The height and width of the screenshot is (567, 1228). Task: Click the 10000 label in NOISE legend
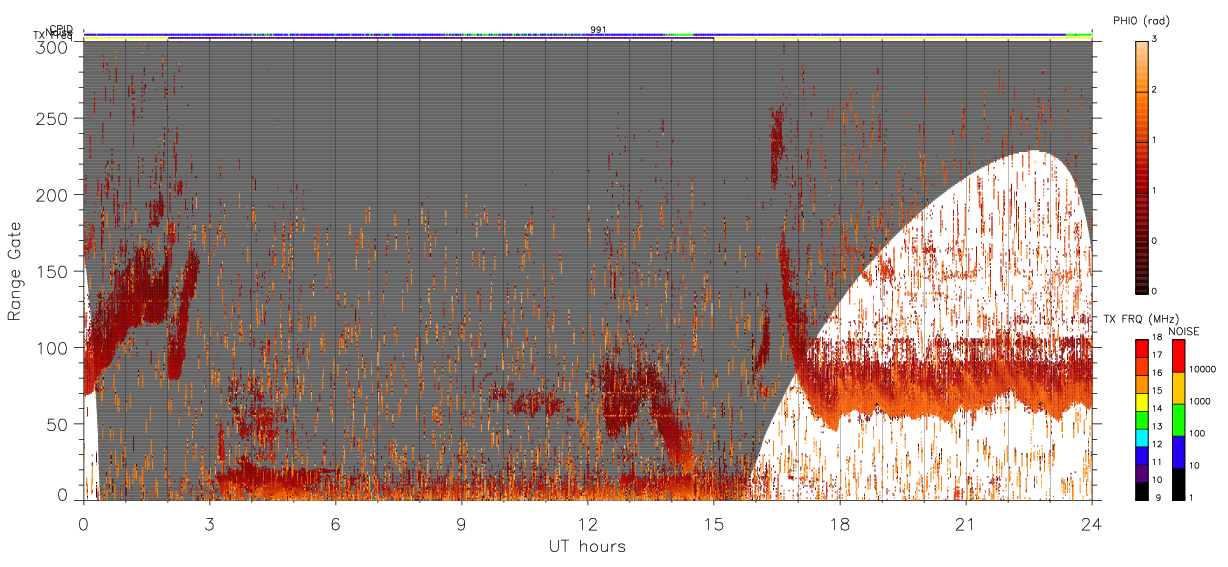tap(1202, 369)
